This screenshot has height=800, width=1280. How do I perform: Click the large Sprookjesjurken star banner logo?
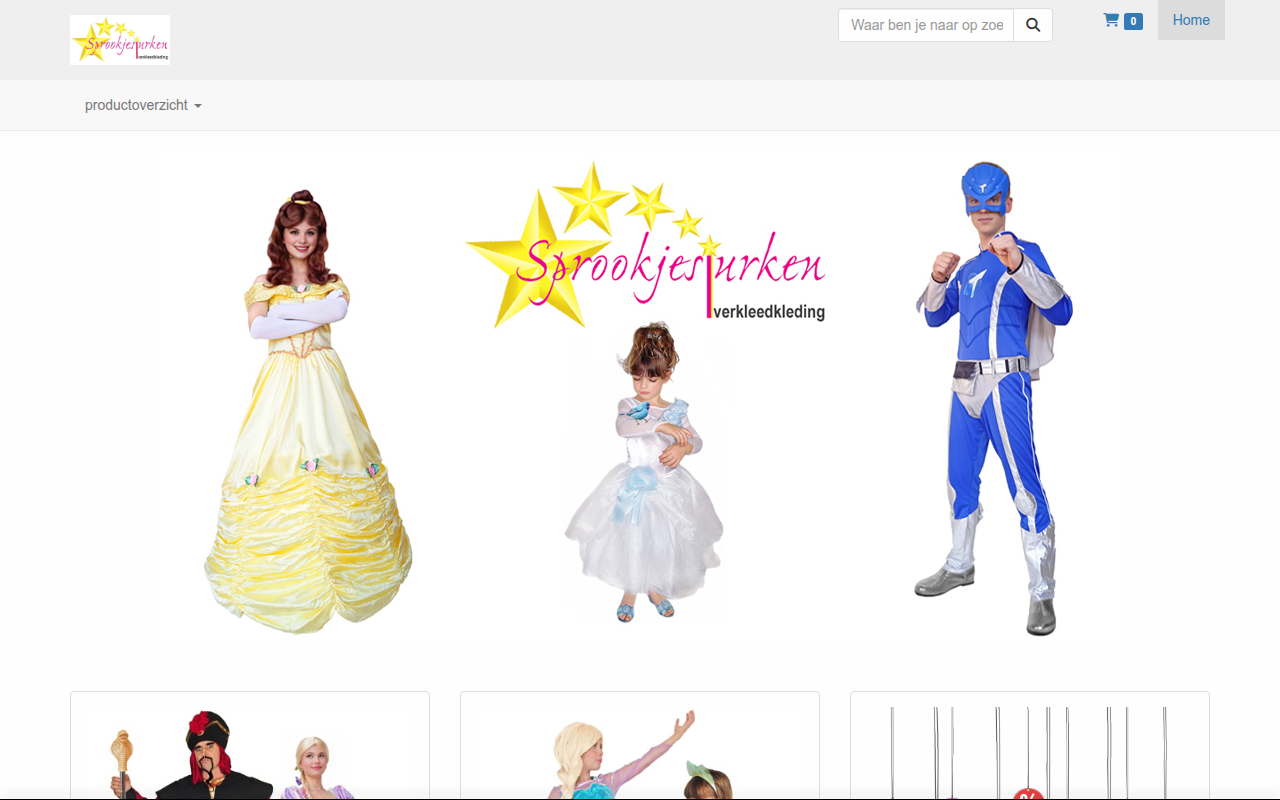pyautogui.click(x=646, y=245)
